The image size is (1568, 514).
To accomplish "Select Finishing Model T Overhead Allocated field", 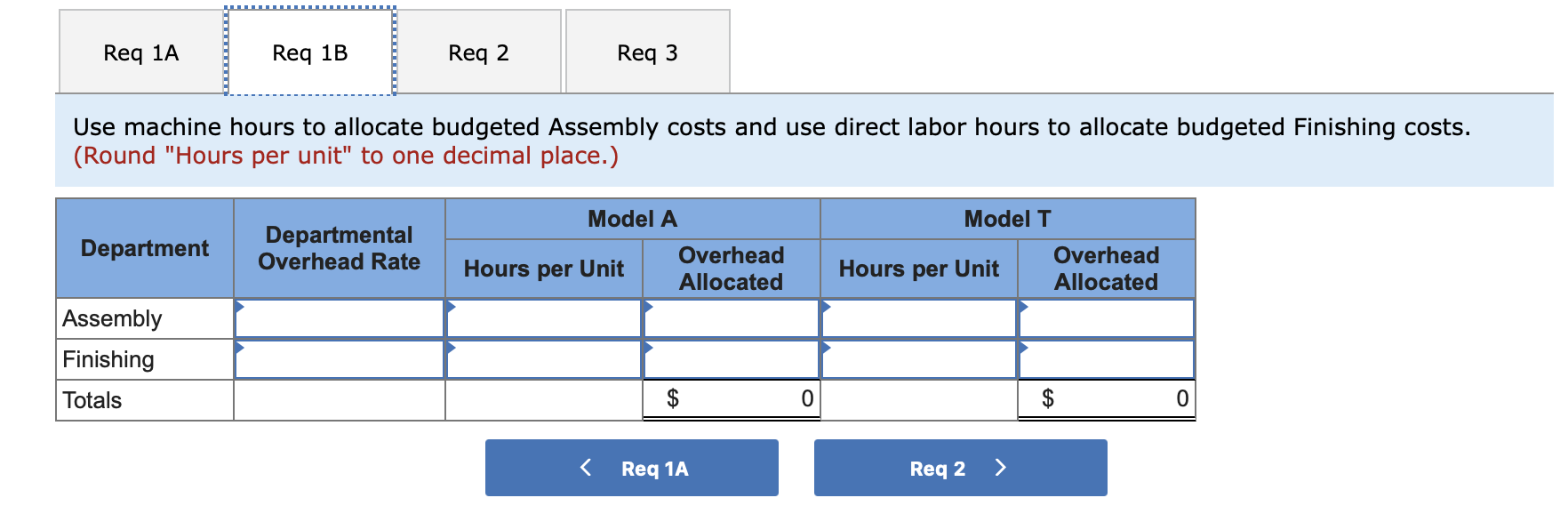I will (1107, 359).
